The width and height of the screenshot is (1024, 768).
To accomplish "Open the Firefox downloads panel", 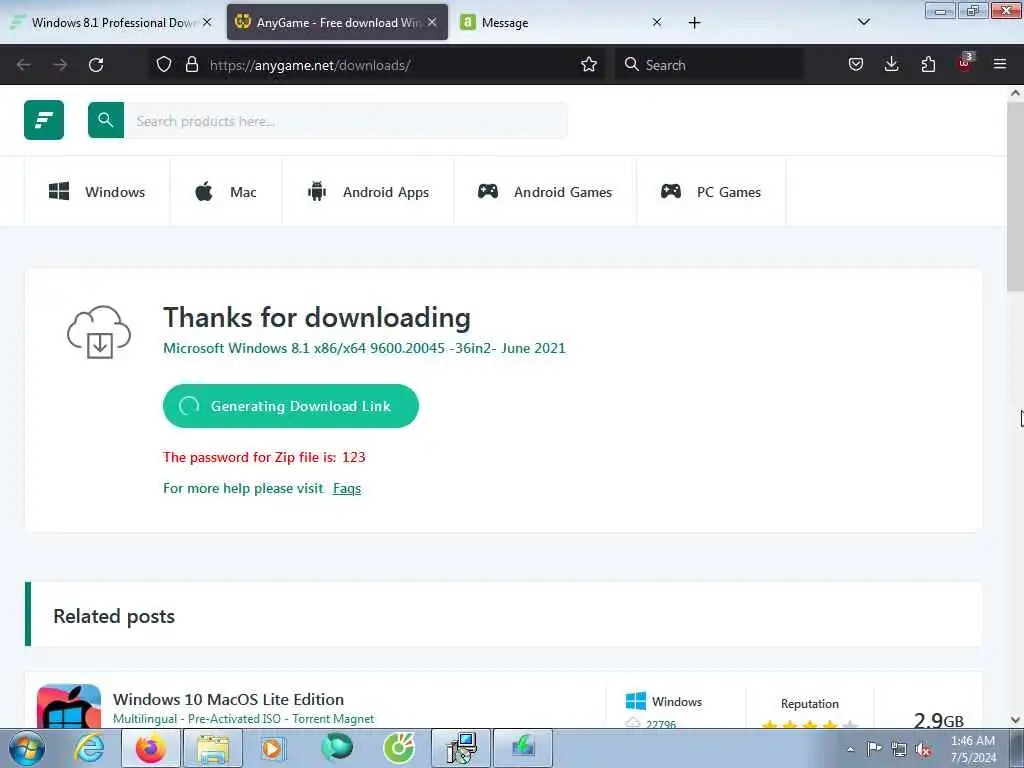I will tap(891, 64).
